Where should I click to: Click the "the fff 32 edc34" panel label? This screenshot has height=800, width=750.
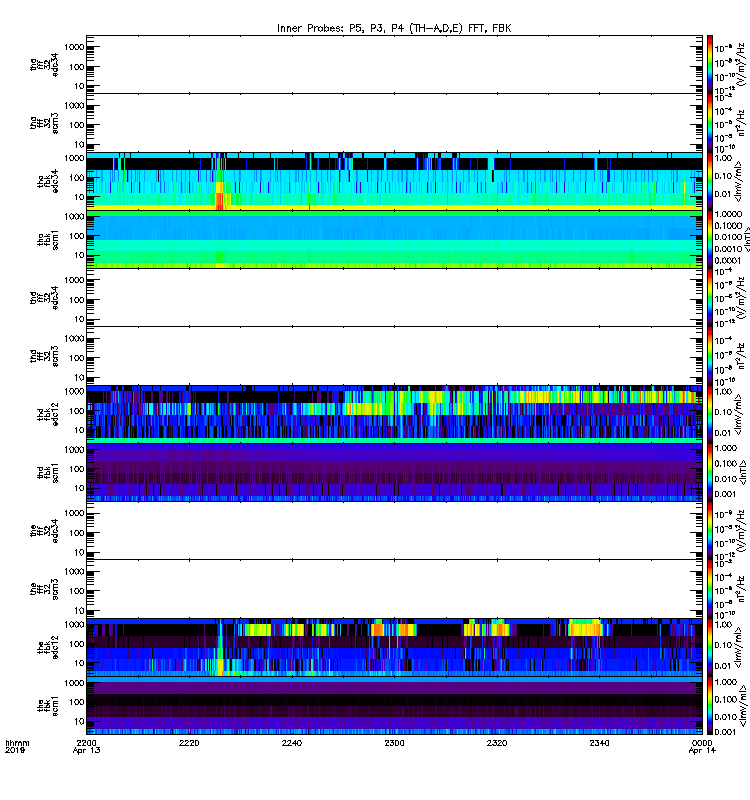(x=44, y=531)
